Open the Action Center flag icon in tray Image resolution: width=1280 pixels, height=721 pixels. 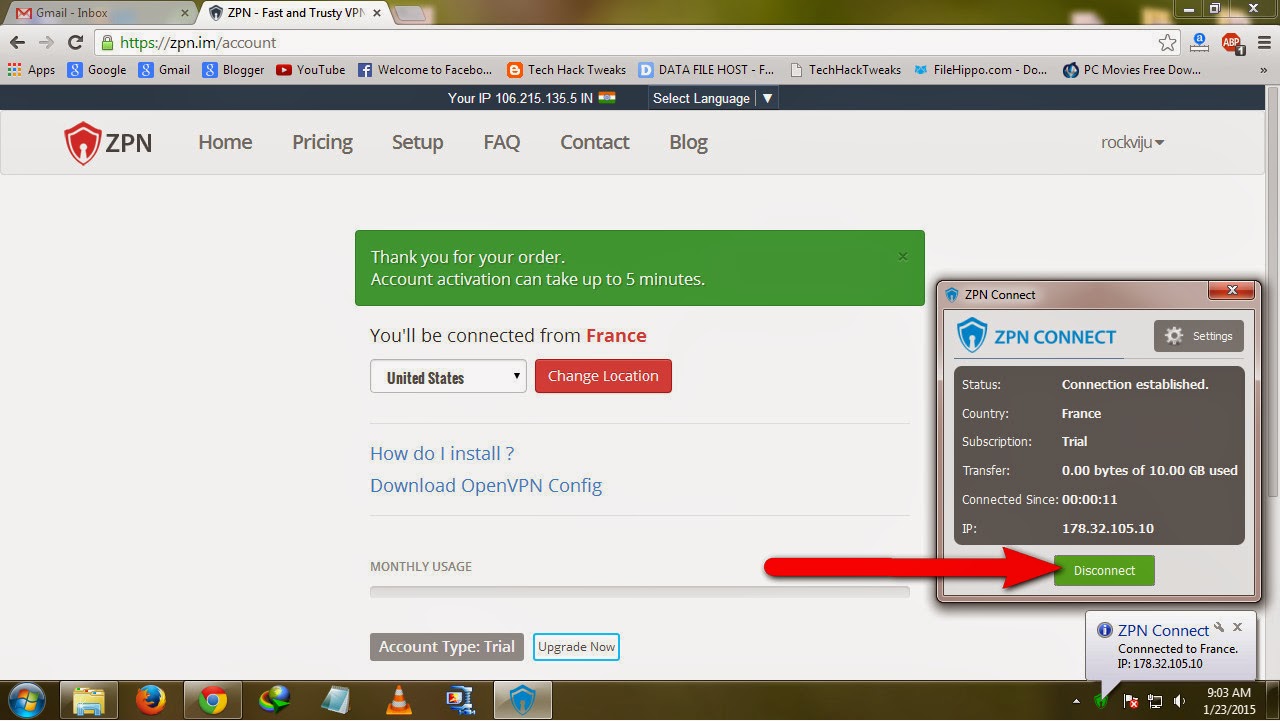[1130, 701]
